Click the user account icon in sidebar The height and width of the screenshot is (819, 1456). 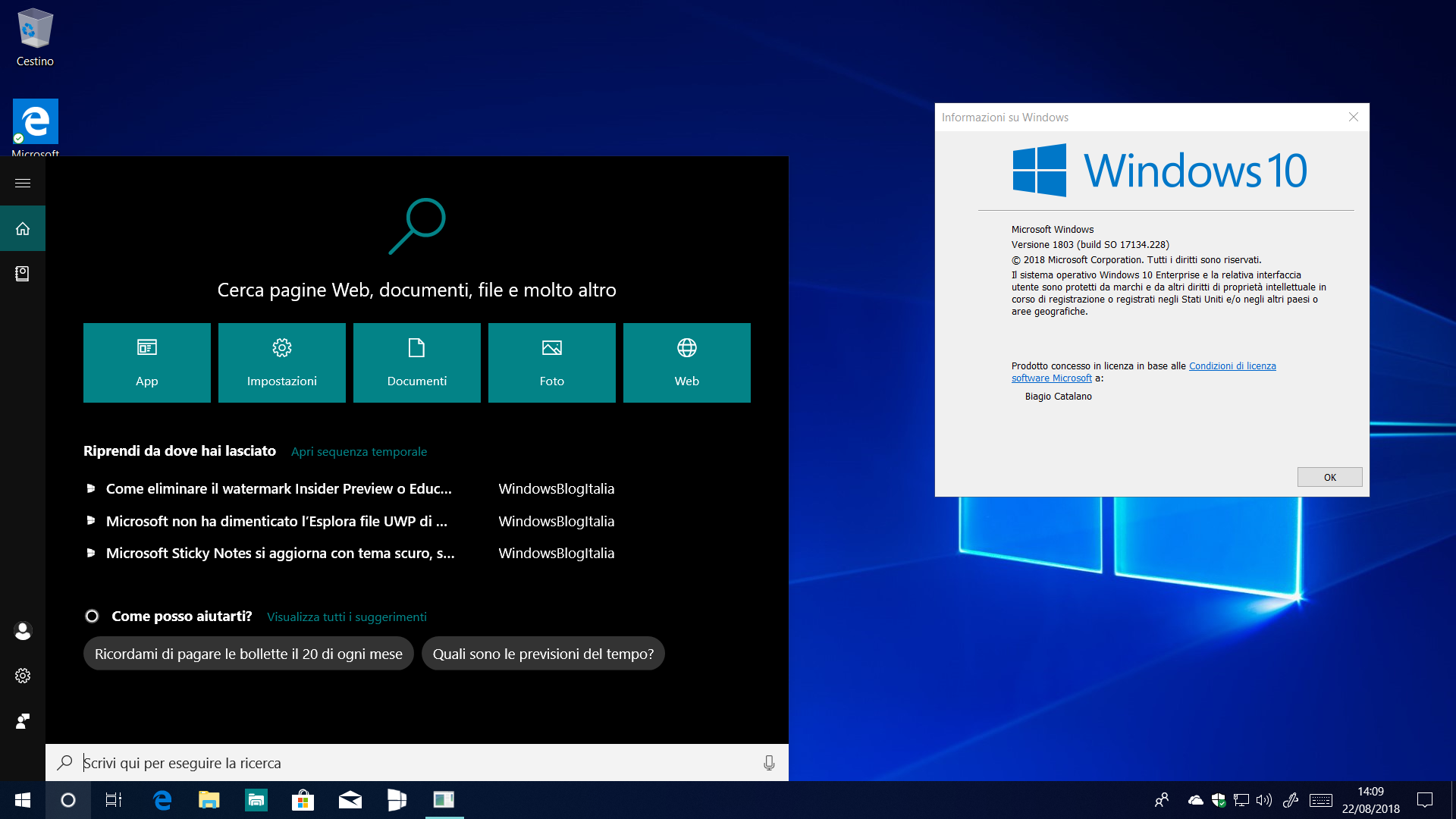pyautogui.click(x=23, y=631)
